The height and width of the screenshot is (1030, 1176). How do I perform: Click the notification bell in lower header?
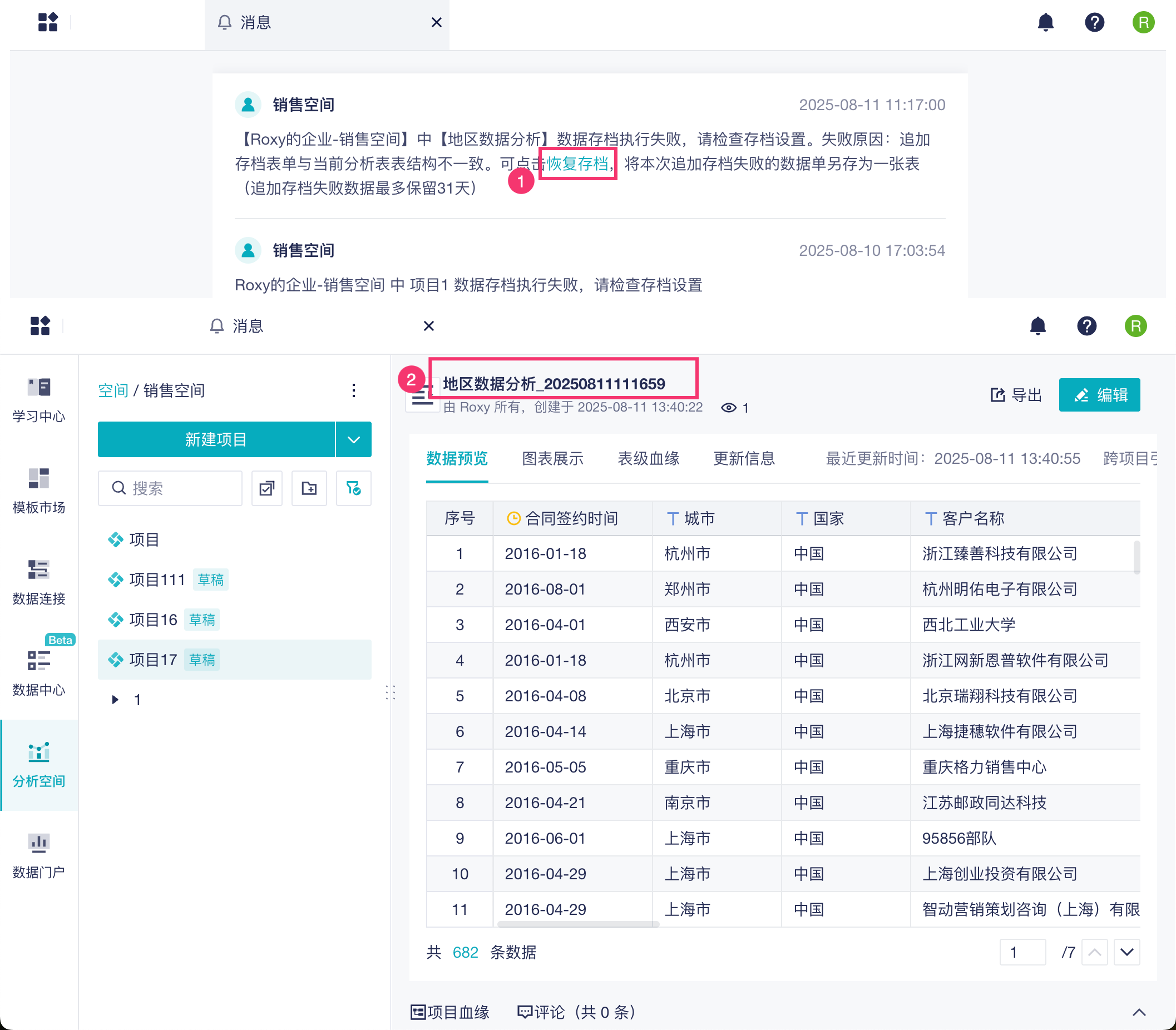(1037, 326)
